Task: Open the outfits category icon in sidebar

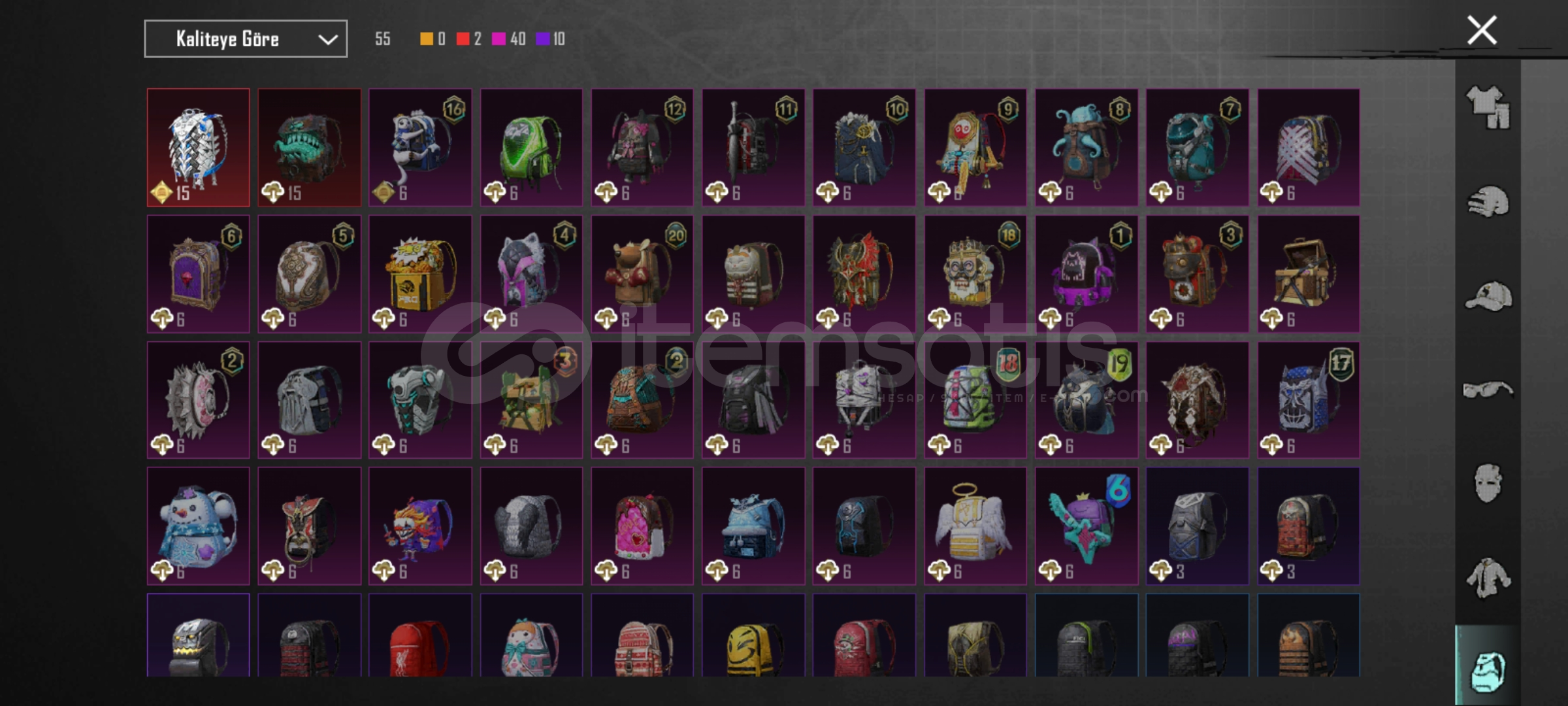Action: pyautogui.click(x=1488, y=107)
